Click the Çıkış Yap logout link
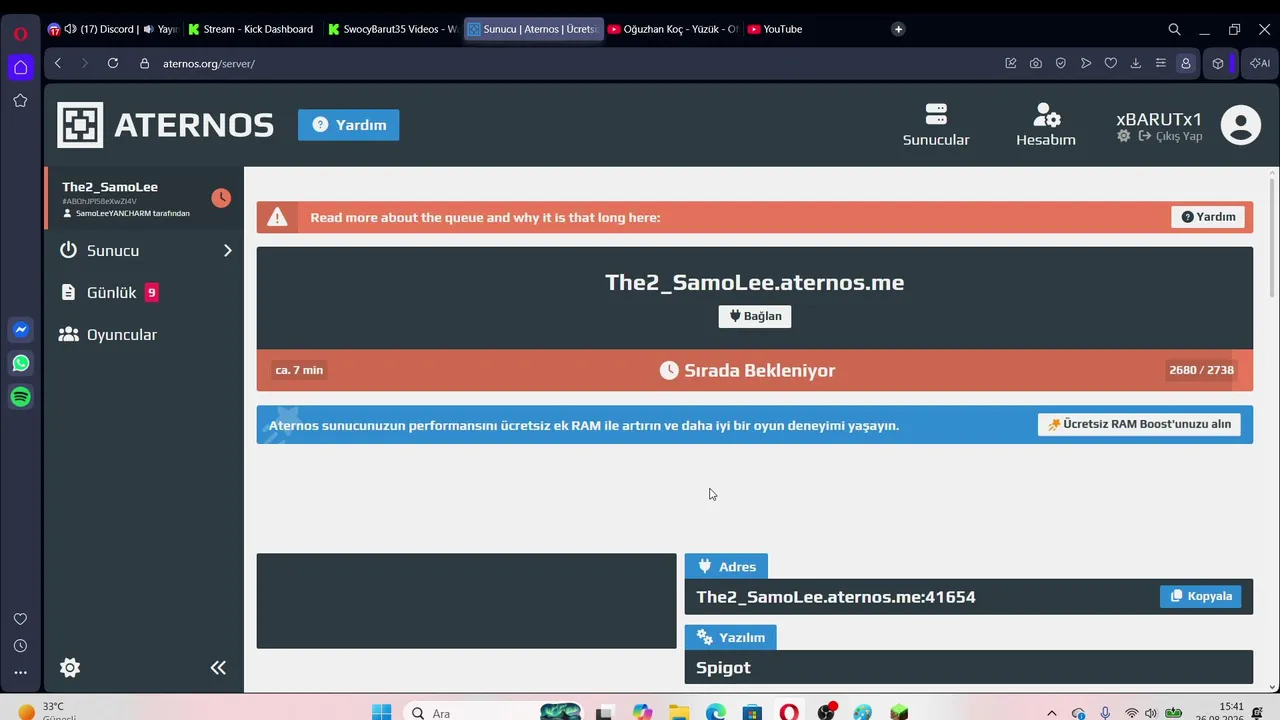The width and height of the screenshot is (1280, 720). [x=1170, y=136]
